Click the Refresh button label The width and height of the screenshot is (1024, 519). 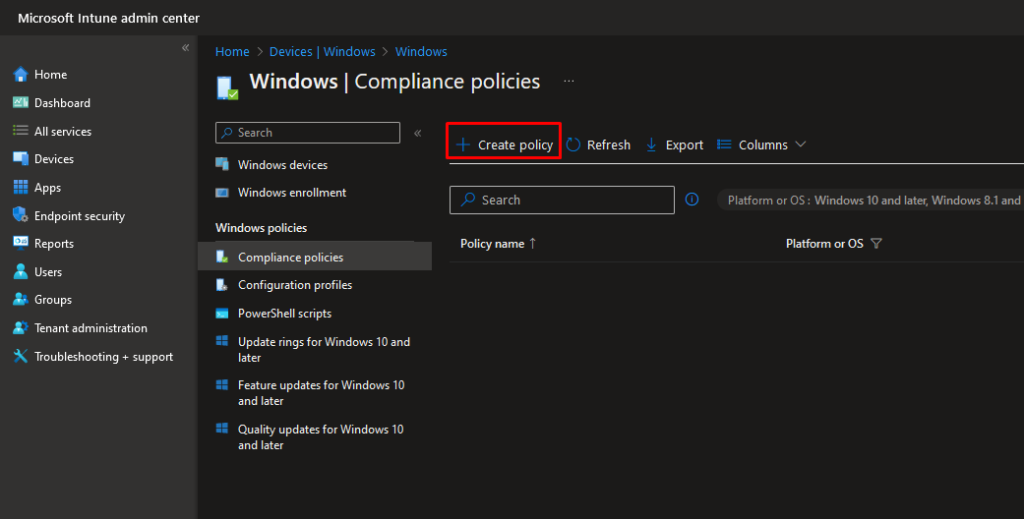click(x=609, y=145)
